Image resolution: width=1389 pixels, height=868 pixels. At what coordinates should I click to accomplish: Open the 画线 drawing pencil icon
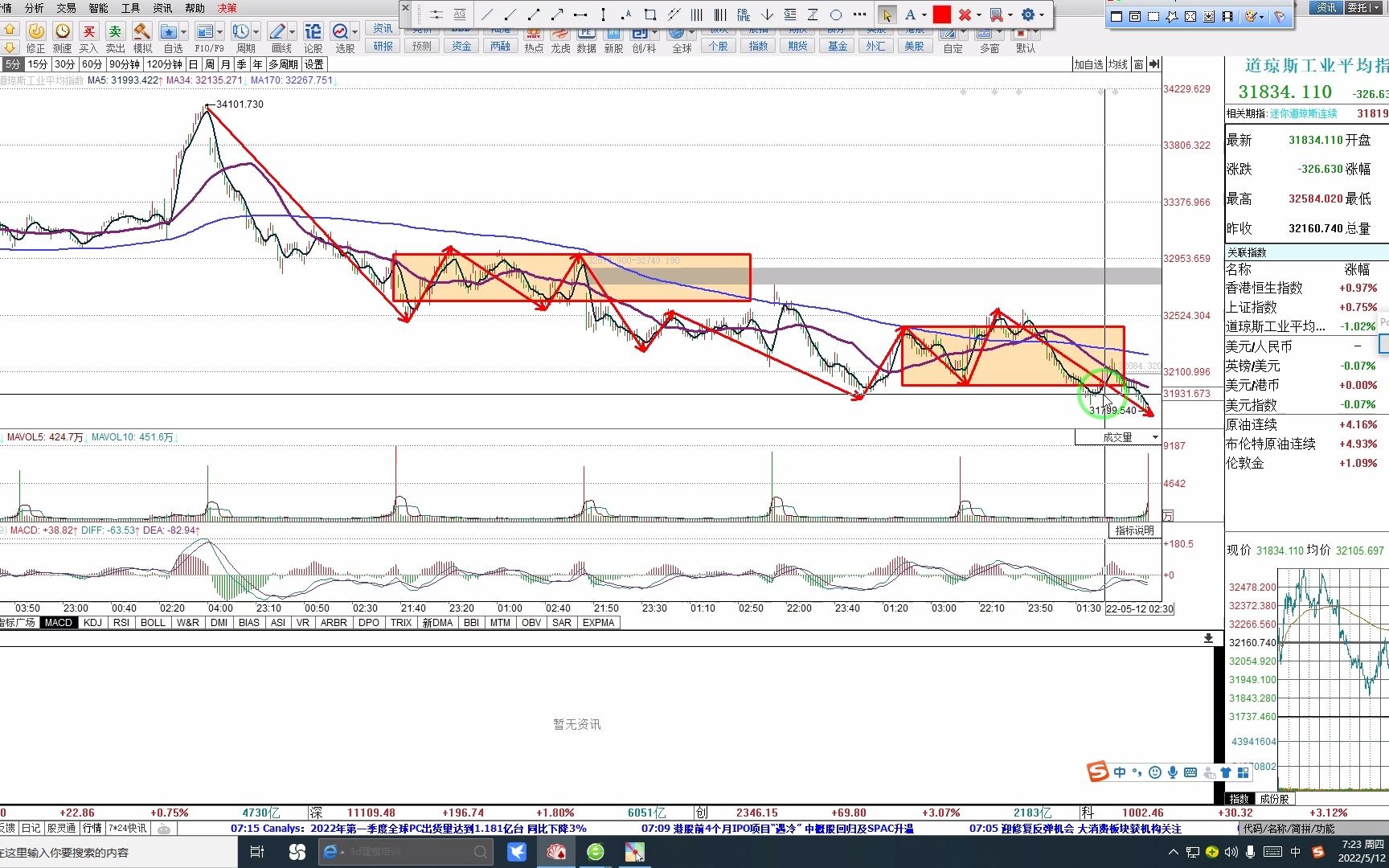click(x=277, y=31)
